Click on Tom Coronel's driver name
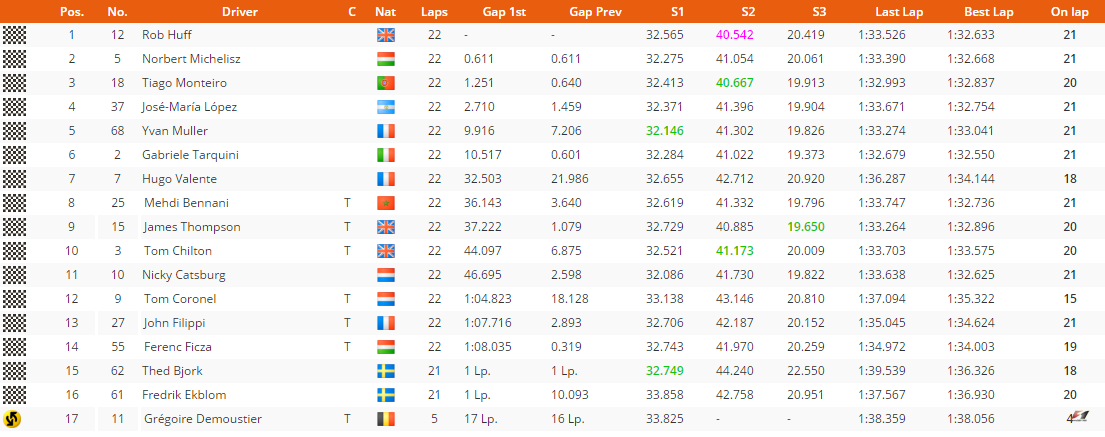The height and width of the screenshot is (437, 1105). [x=173, y=299]
